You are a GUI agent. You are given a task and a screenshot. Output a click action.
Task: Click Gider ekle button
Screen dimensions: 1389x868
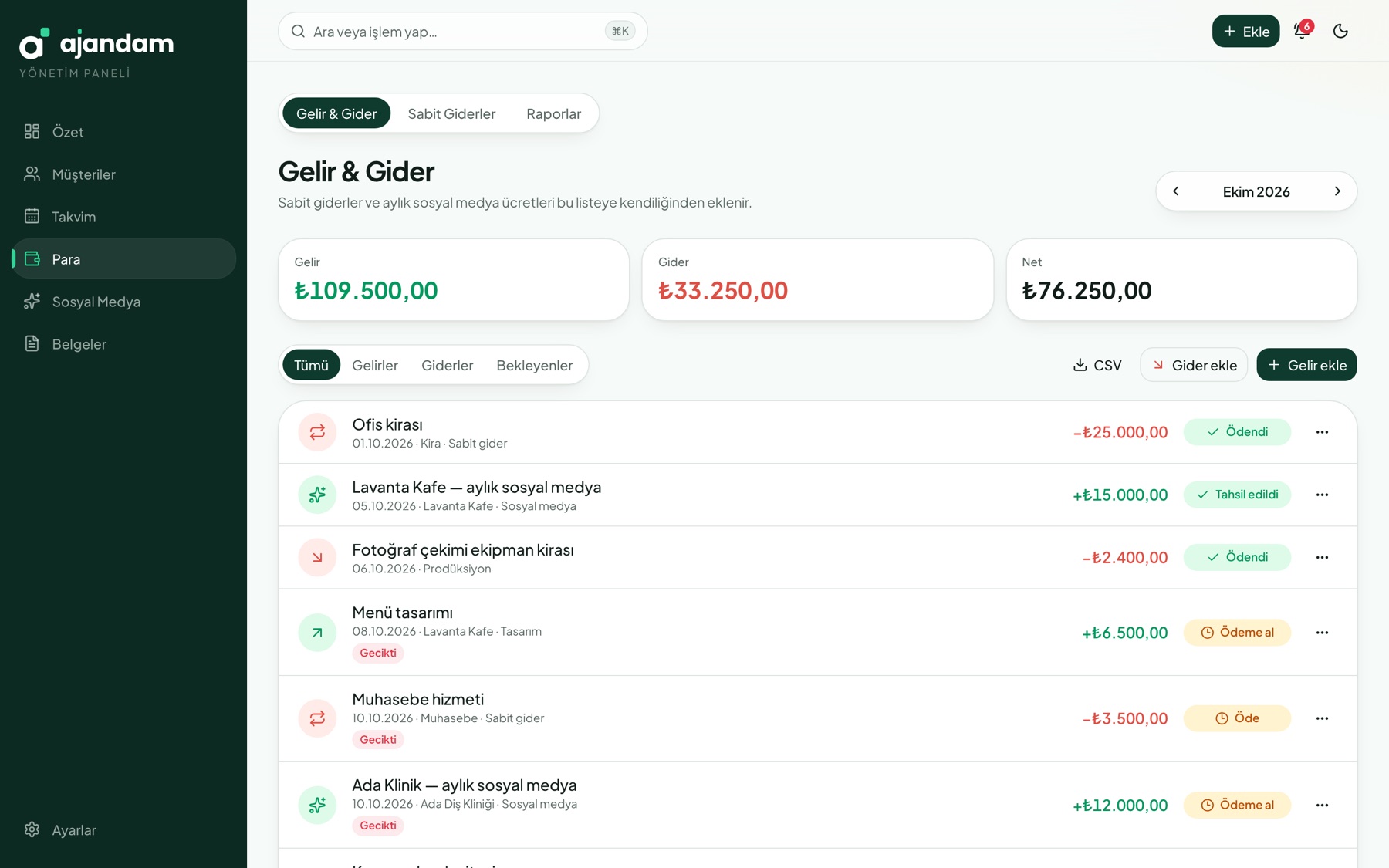(1194, 365)
